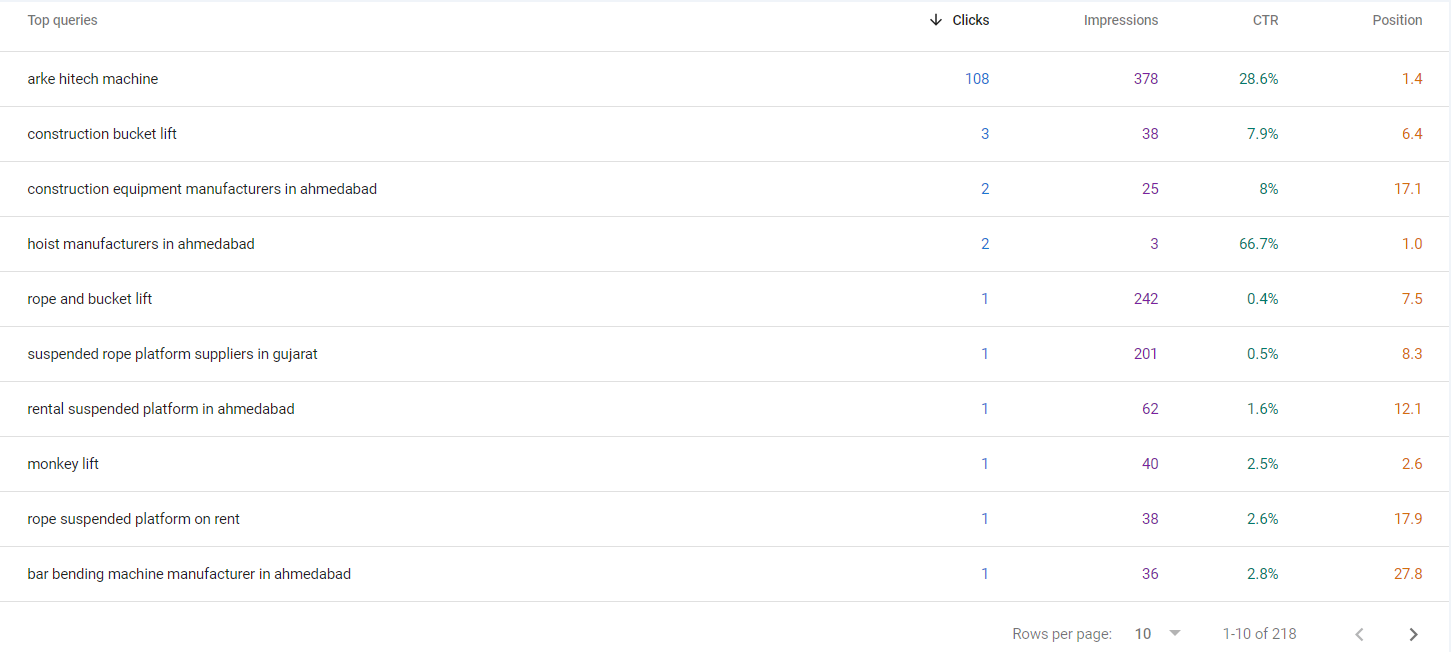This screenshot has width=1451, height=652.
Task: Click the Clicks sort arrow icon
Action: tap(937, 19)
